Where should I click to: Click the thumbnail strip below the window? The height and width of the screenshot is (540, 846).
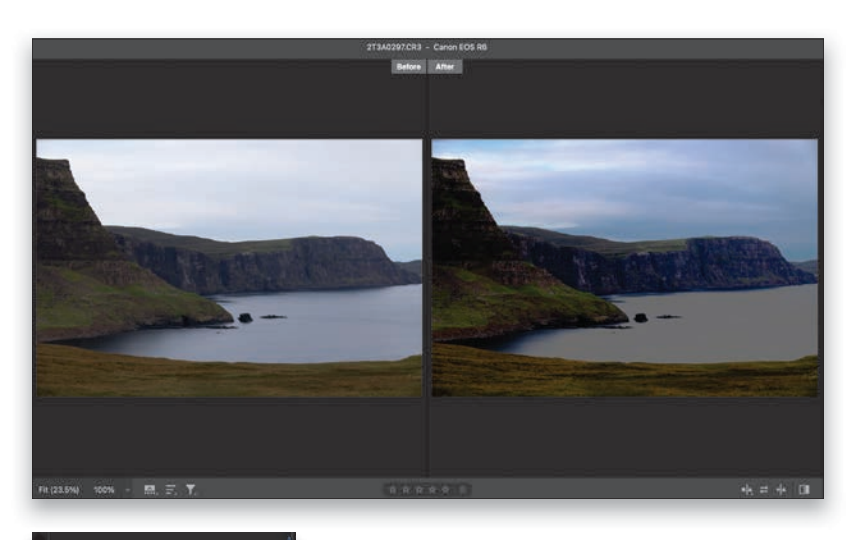[164, 536]
